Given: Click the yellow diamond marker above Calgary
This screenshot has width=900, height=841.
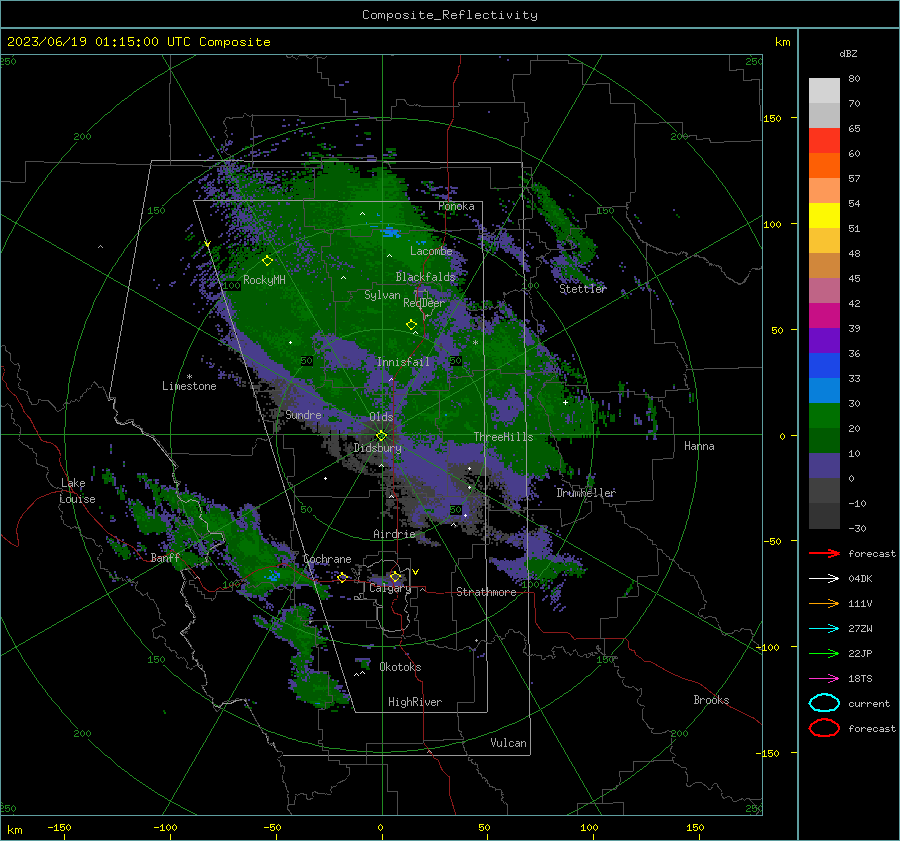Looking at the screenshot, I should [395, 577].
